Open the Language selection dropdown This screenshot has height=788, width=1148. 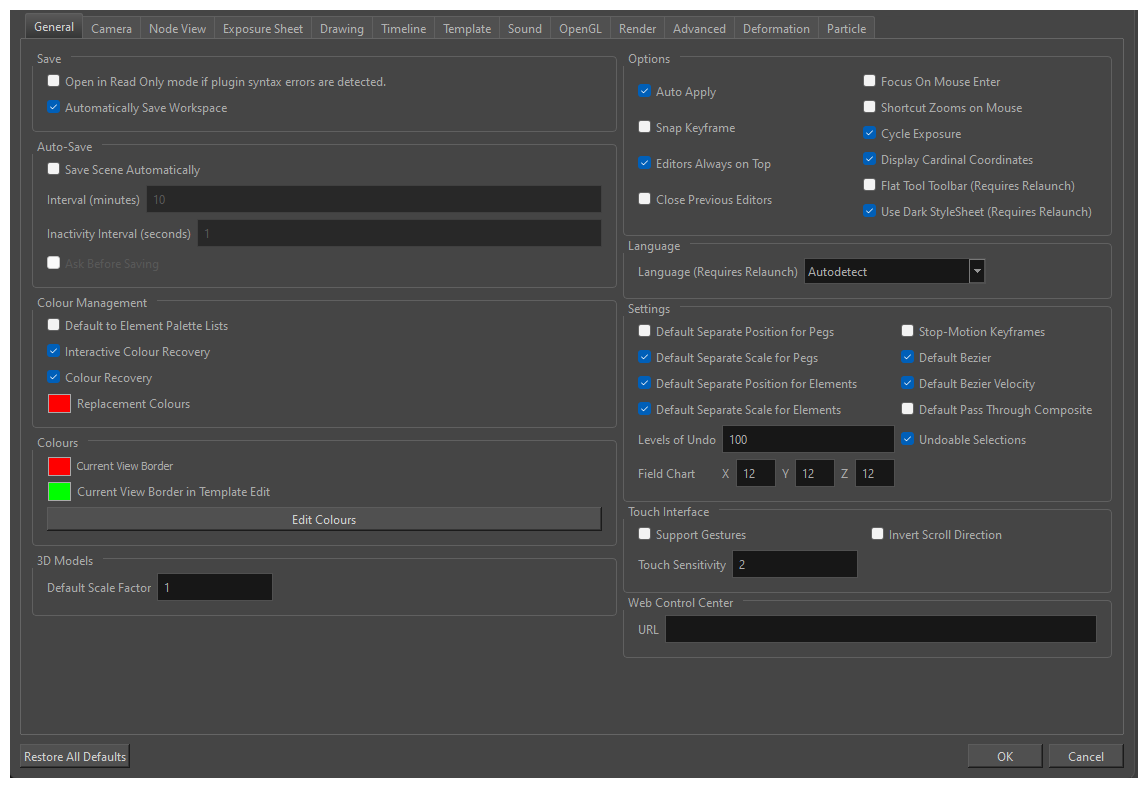tap(976, 270)
